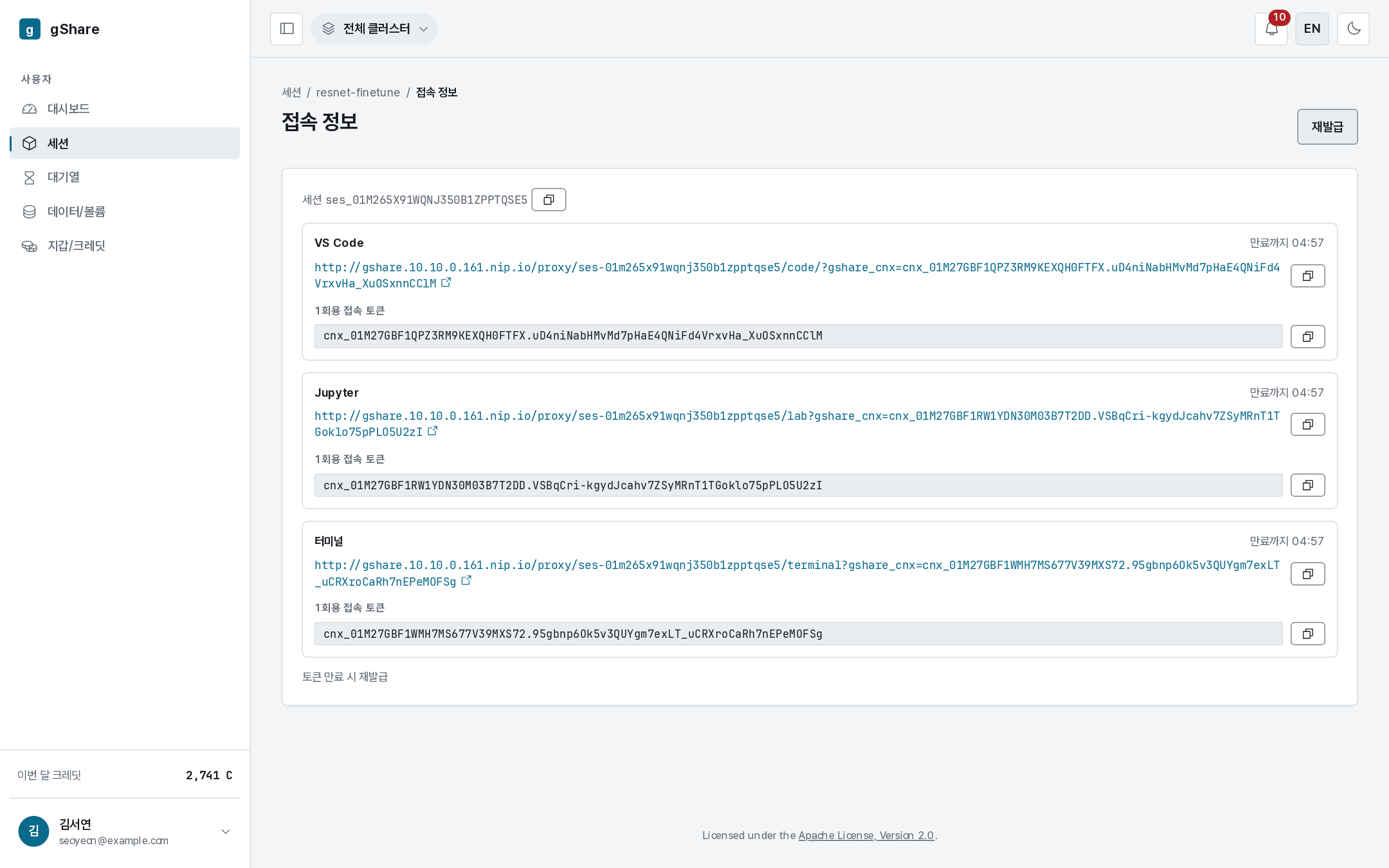Click the VS Code 만료까지 04:57 timer
The height and width of the screenshot is (868, 1389).
[x=1286, y=242]
